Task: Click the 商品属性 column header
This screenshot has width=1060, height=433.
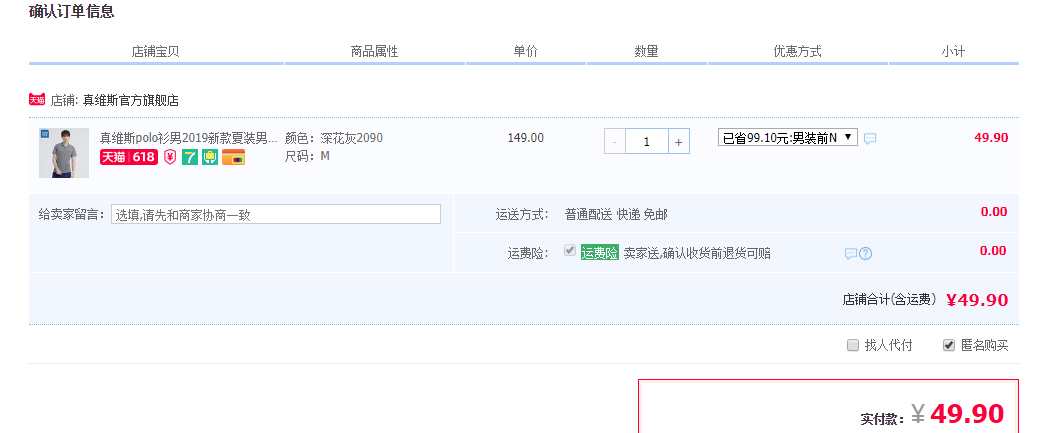Action: [375, 51]
